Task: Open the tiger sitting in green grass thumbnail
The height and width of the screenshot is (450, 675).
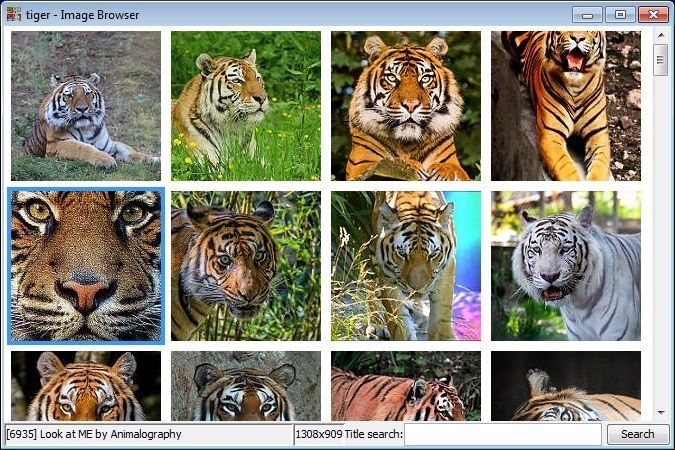Action: click(245, 105)
